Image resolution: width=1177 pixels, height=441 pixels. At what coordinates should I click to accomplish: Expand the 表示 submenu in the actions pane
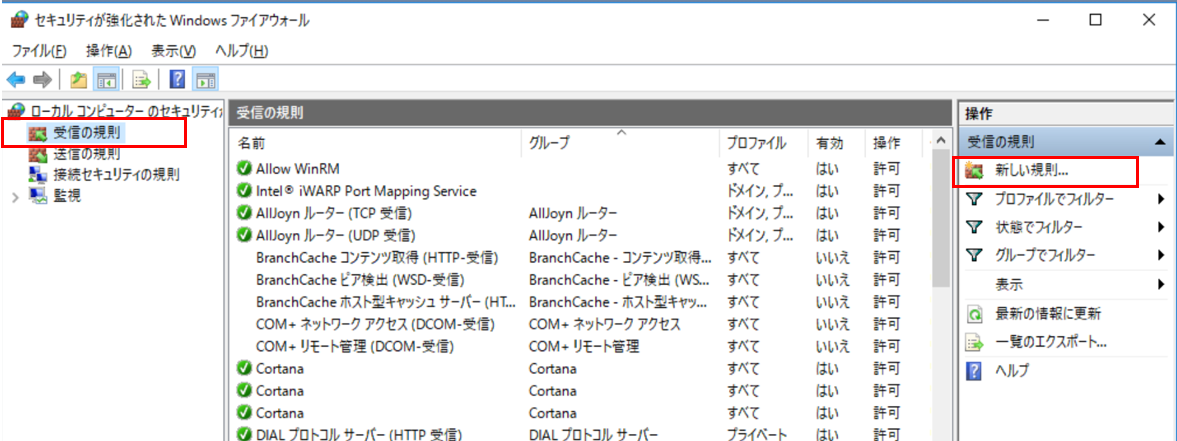pyautogui.click(x=1161, y=285)
